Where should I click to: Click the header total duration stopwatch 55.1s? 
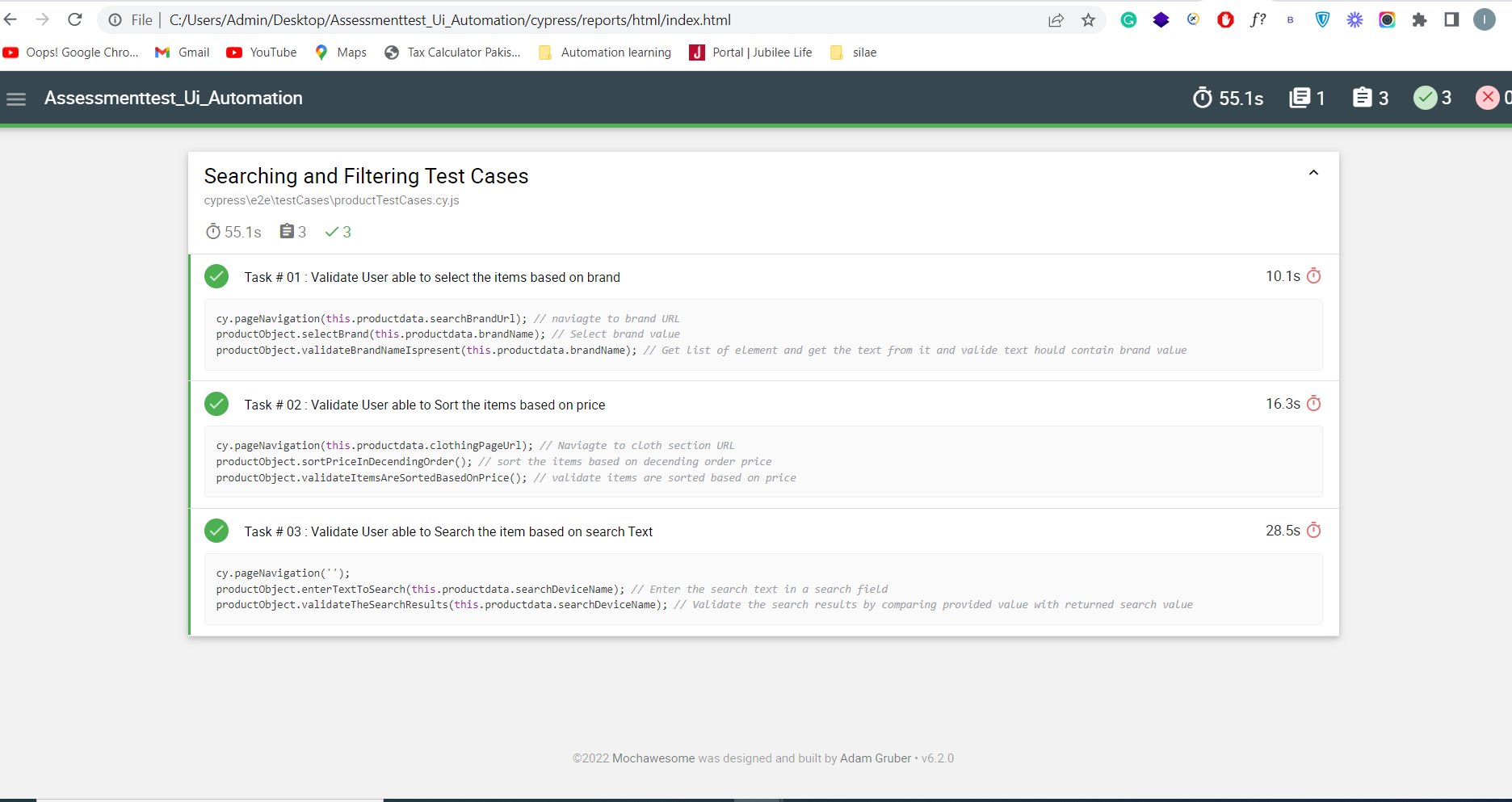coord(1228,98)
